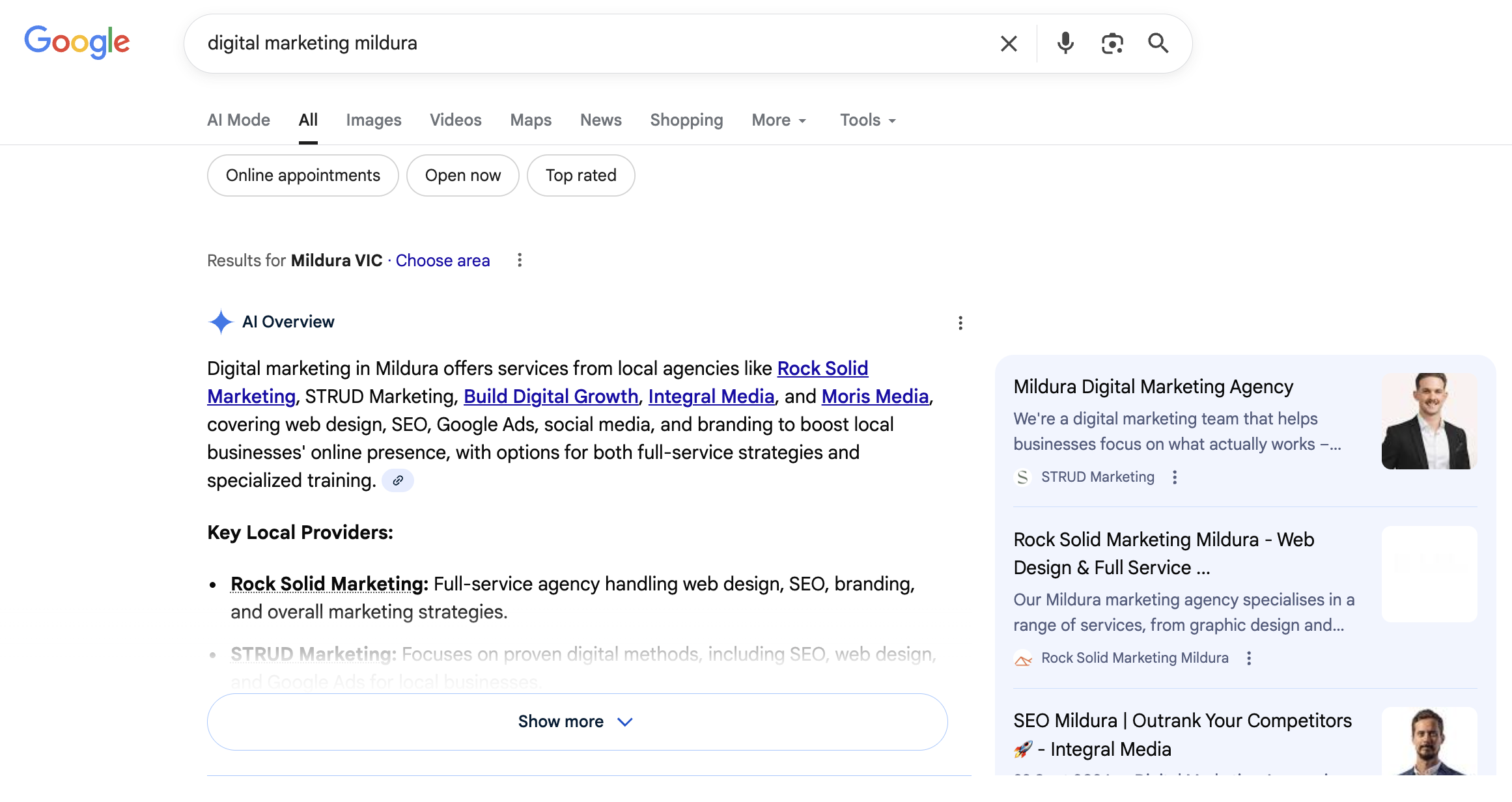Open three-dot menu next to STRUD Marketing
1512x802 pixels.
pos(1175,477)
